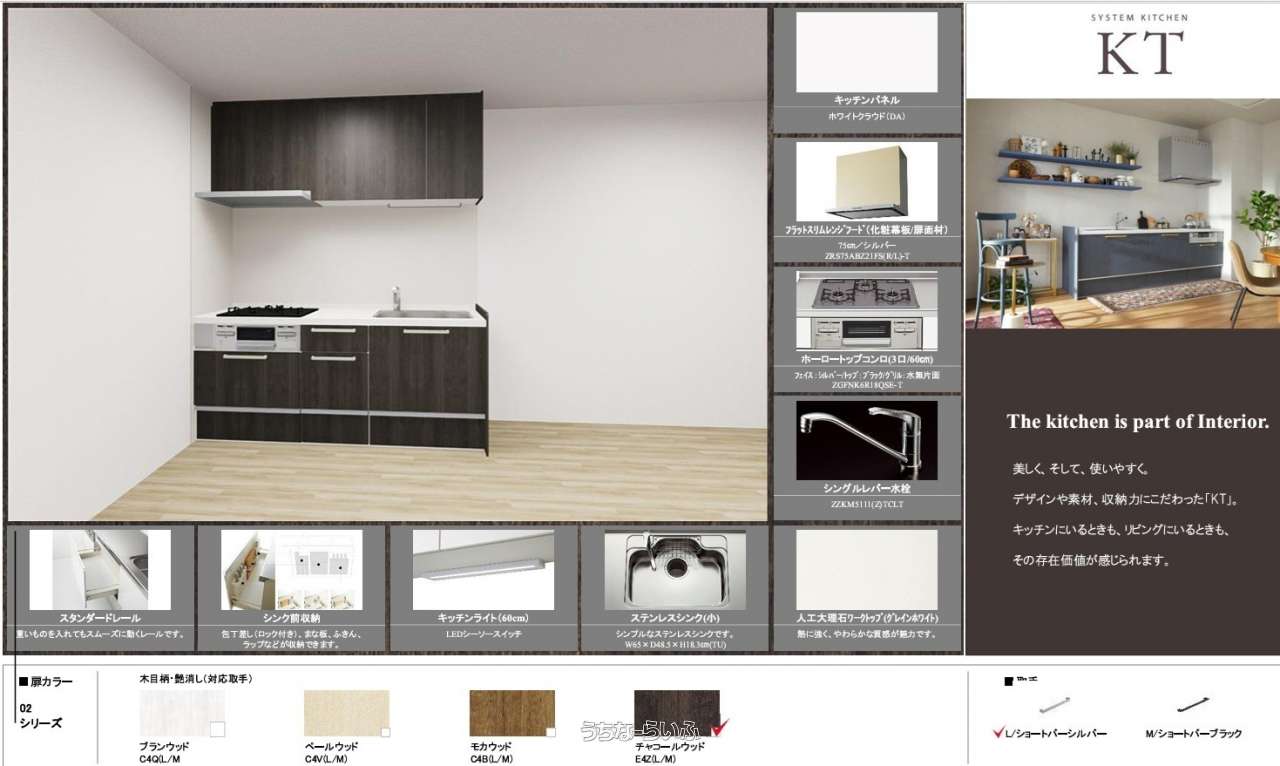1280x766 pixels.
Task: Select the enamel top 3-burner stove picture
Action: [x=866, y=309]
